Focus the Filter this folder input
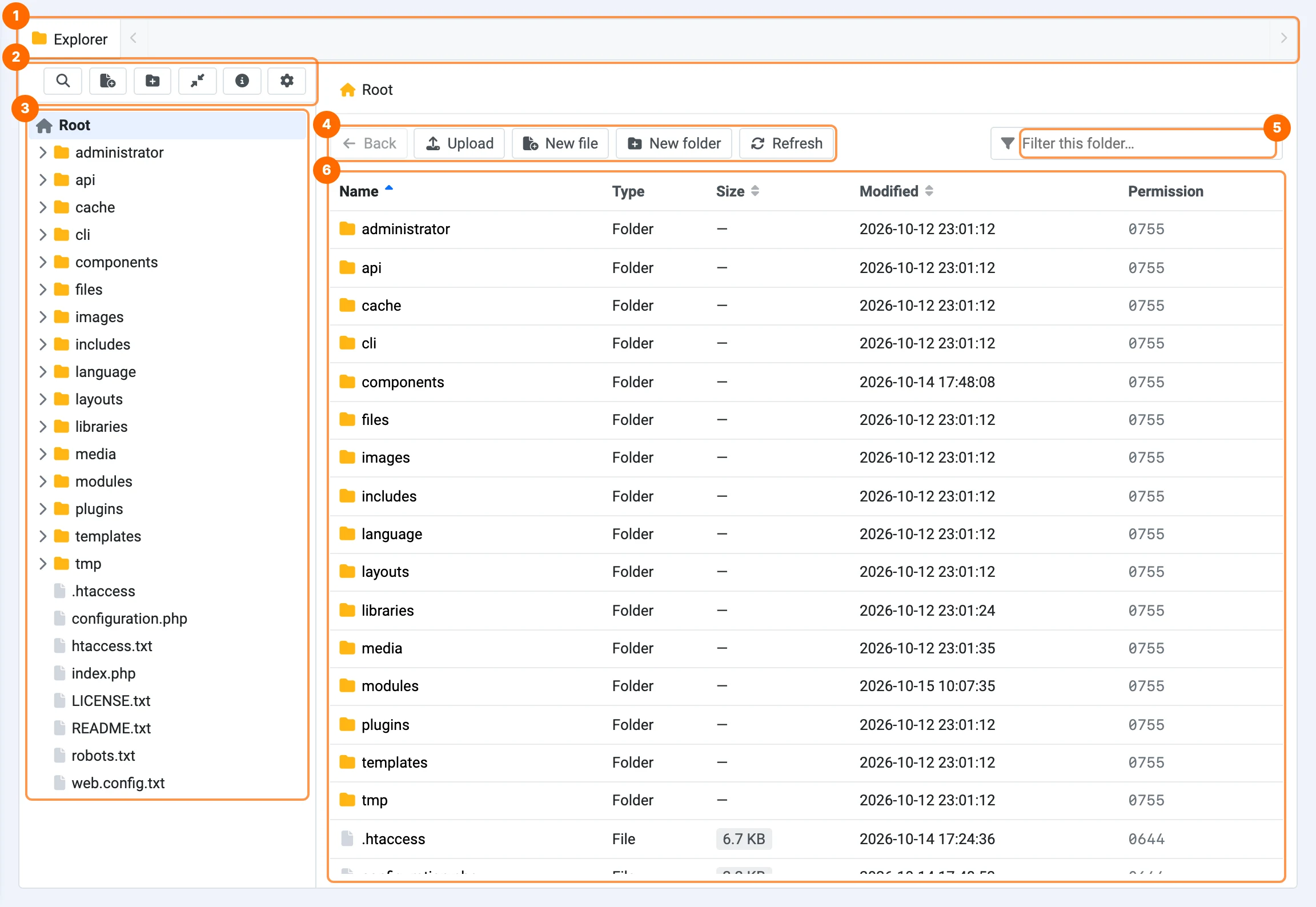Image resolution: width=1316 pixels, height=907 pixels. [x=1148, y=143]
